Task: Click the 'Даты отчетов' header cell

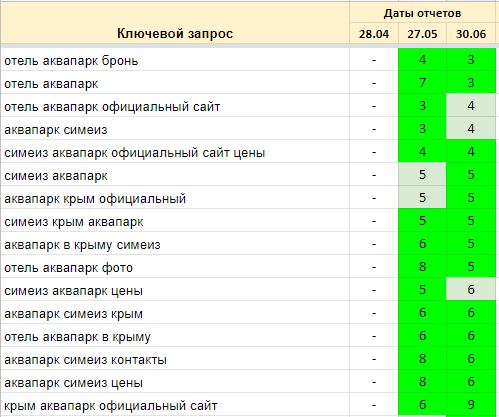Action: tap(422, 13)
